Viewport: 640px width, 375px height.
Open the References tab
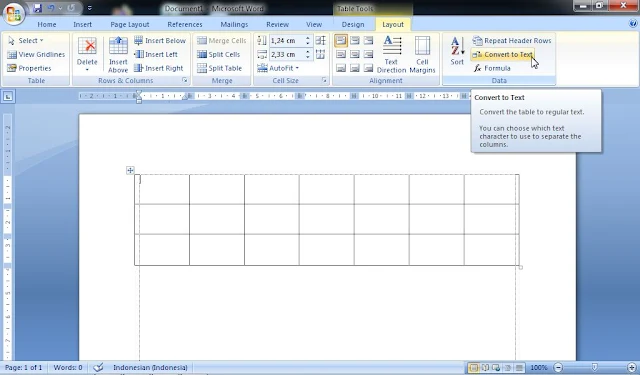(x=185, y=24)
